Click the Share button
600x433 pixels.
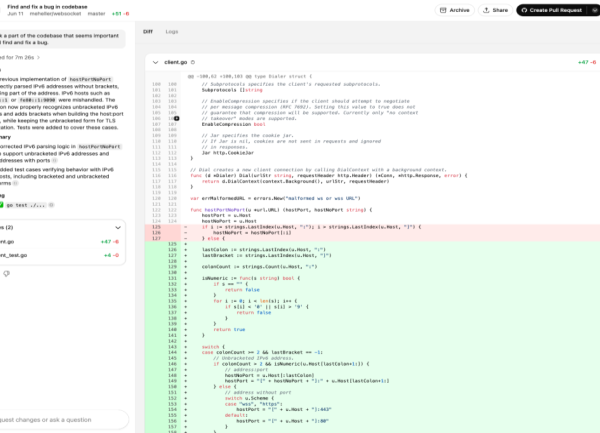pos(495,10)
